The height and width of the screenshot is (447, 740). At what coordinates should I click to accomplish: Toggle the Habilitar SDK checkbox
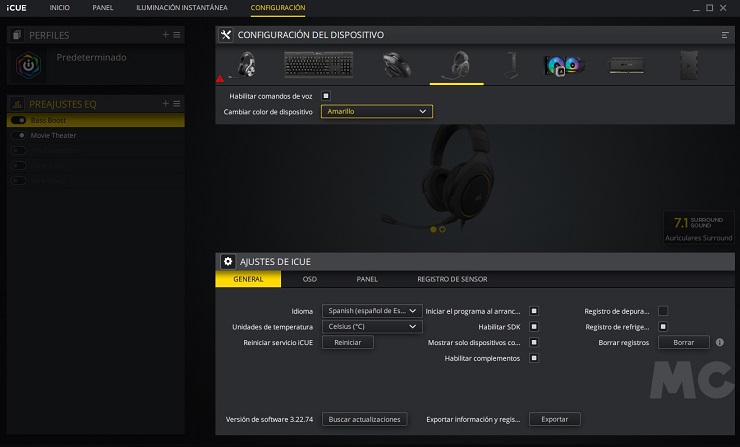coord(534,327)
